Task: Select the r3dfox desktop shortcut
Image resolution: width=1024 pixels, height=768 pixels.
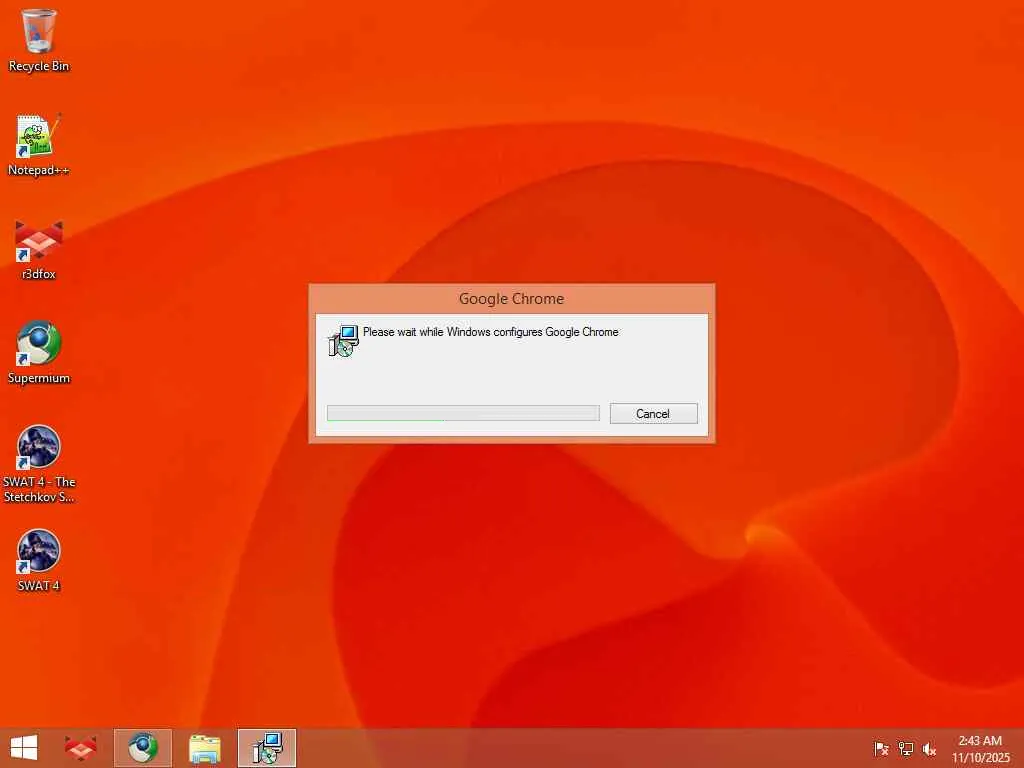Action: pos(39,249)
